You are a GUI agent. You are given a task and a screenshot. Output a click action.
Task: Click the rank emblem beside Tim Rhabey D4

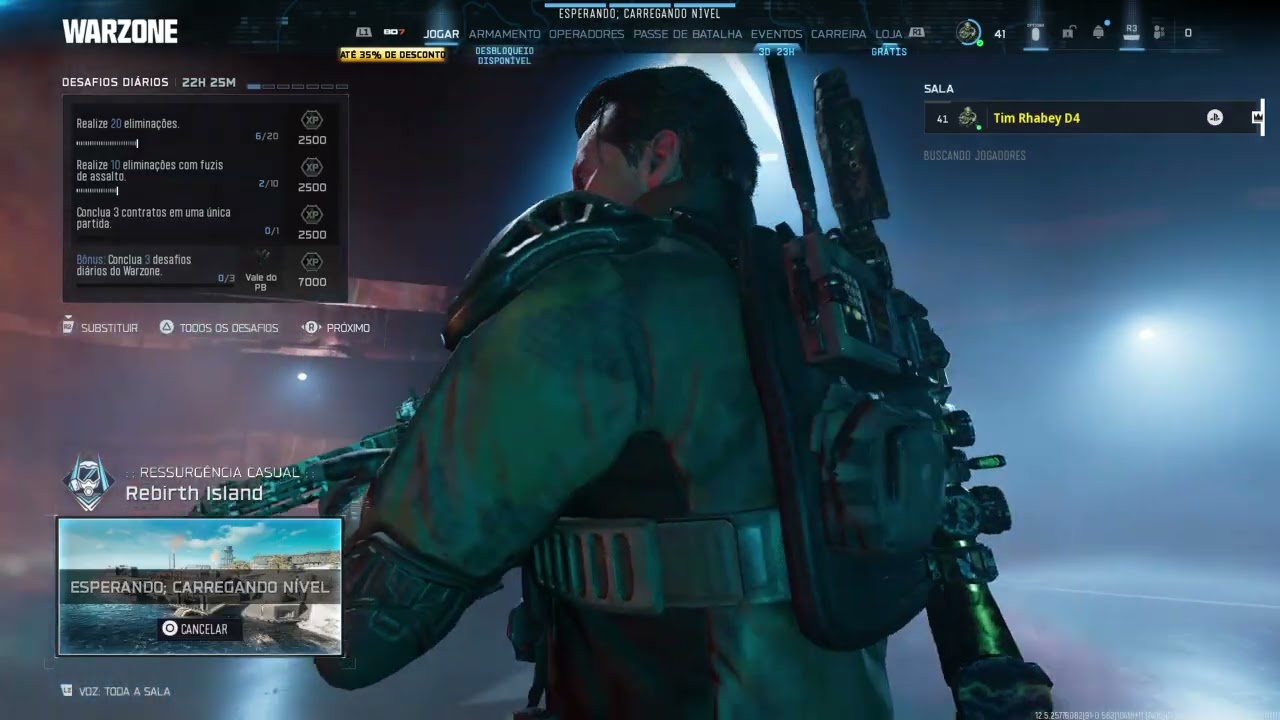pos(967,118)
